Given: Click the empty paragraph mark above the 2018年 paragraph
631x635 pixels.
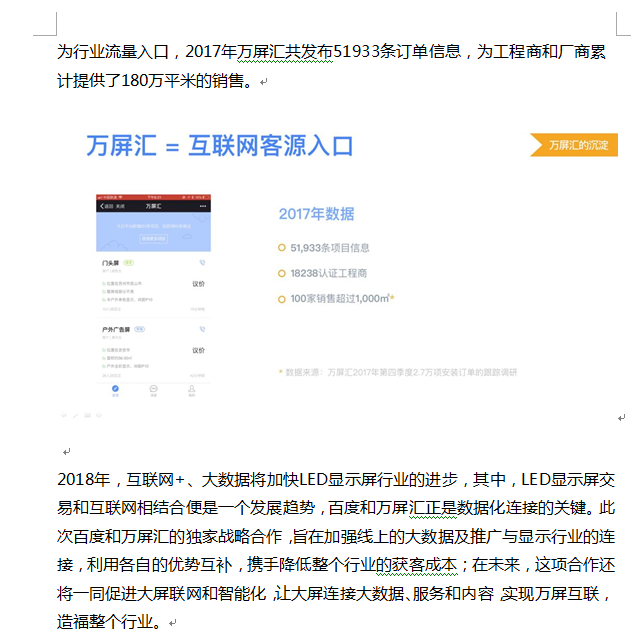Looking at the screenshot, I should (x=66, y=452).
